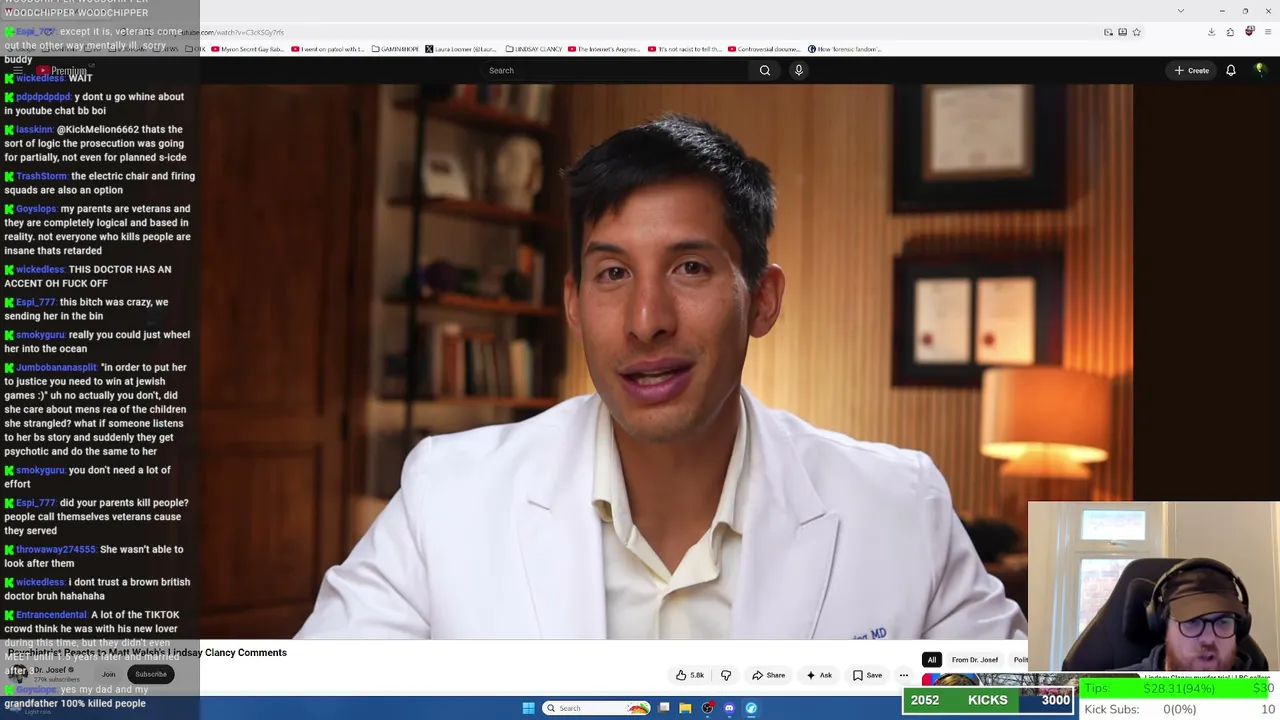Click the 2052 KICKS goal bar
1280x720 pixels.
[988, 701]
